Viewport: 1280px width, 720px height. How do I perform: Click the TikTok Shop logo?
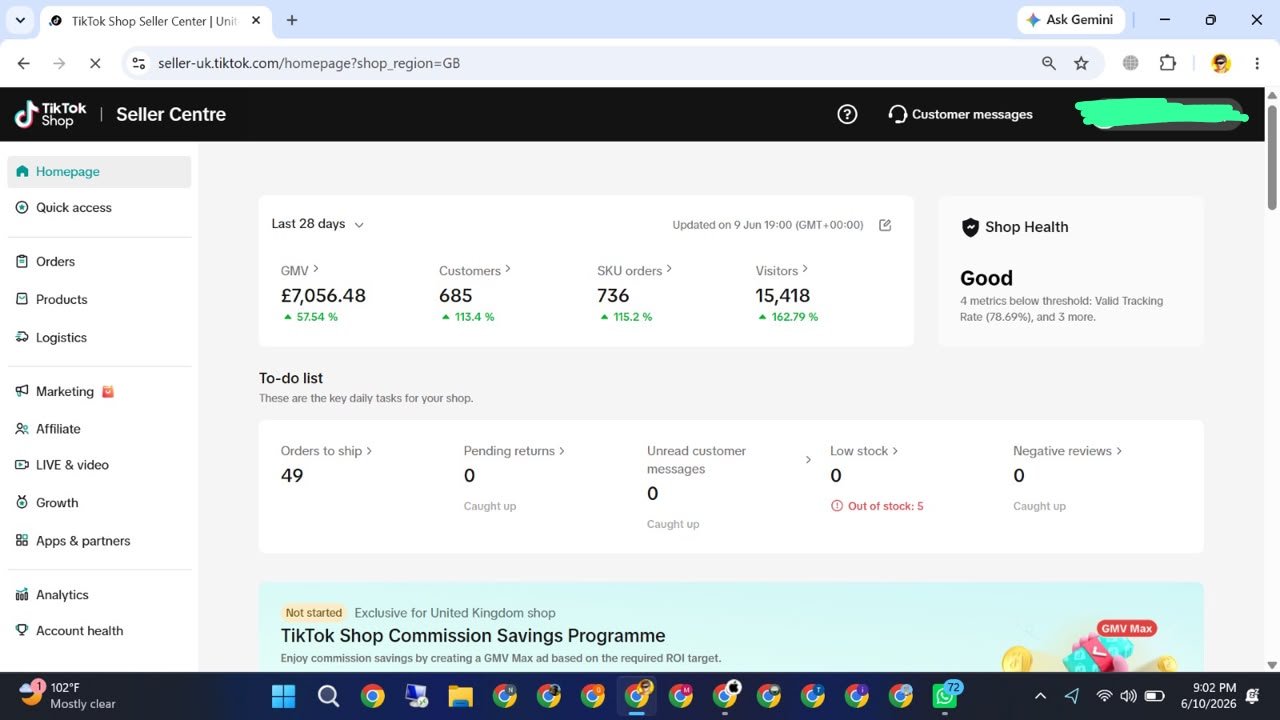51,114
